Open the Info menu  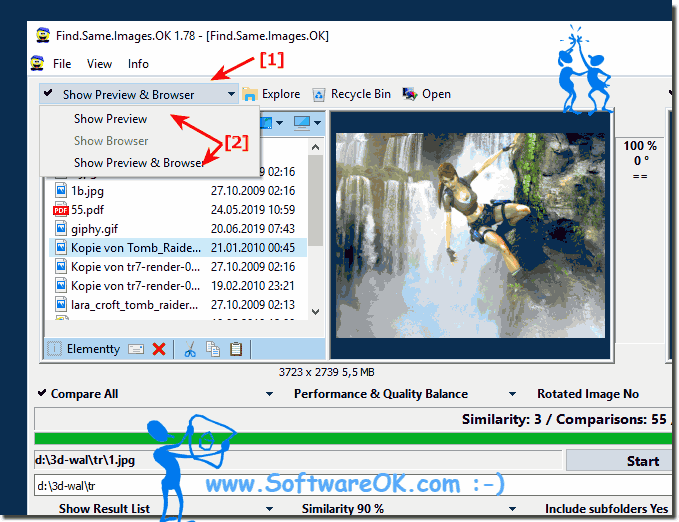(x=138, y=64)
